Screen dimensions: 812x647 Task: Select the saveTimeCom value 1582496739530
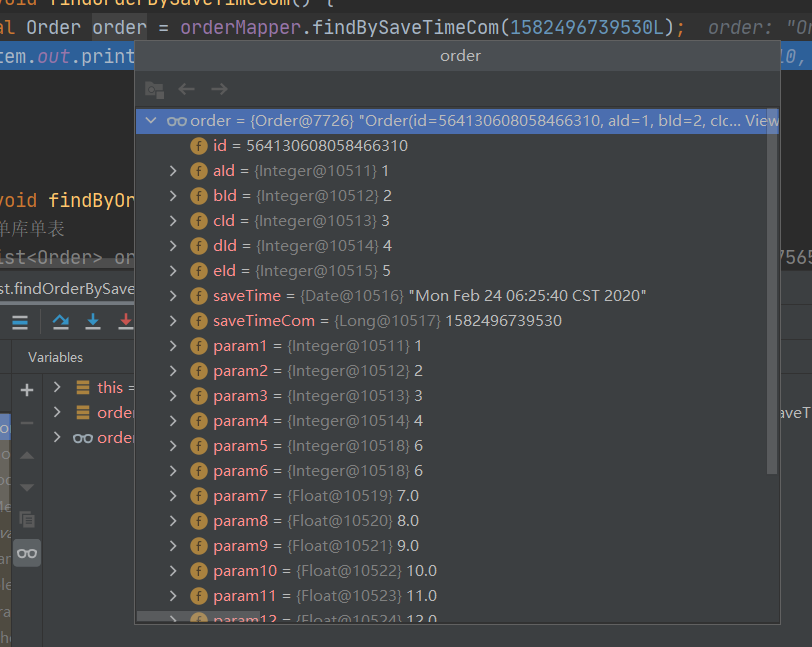pos(503,321)
